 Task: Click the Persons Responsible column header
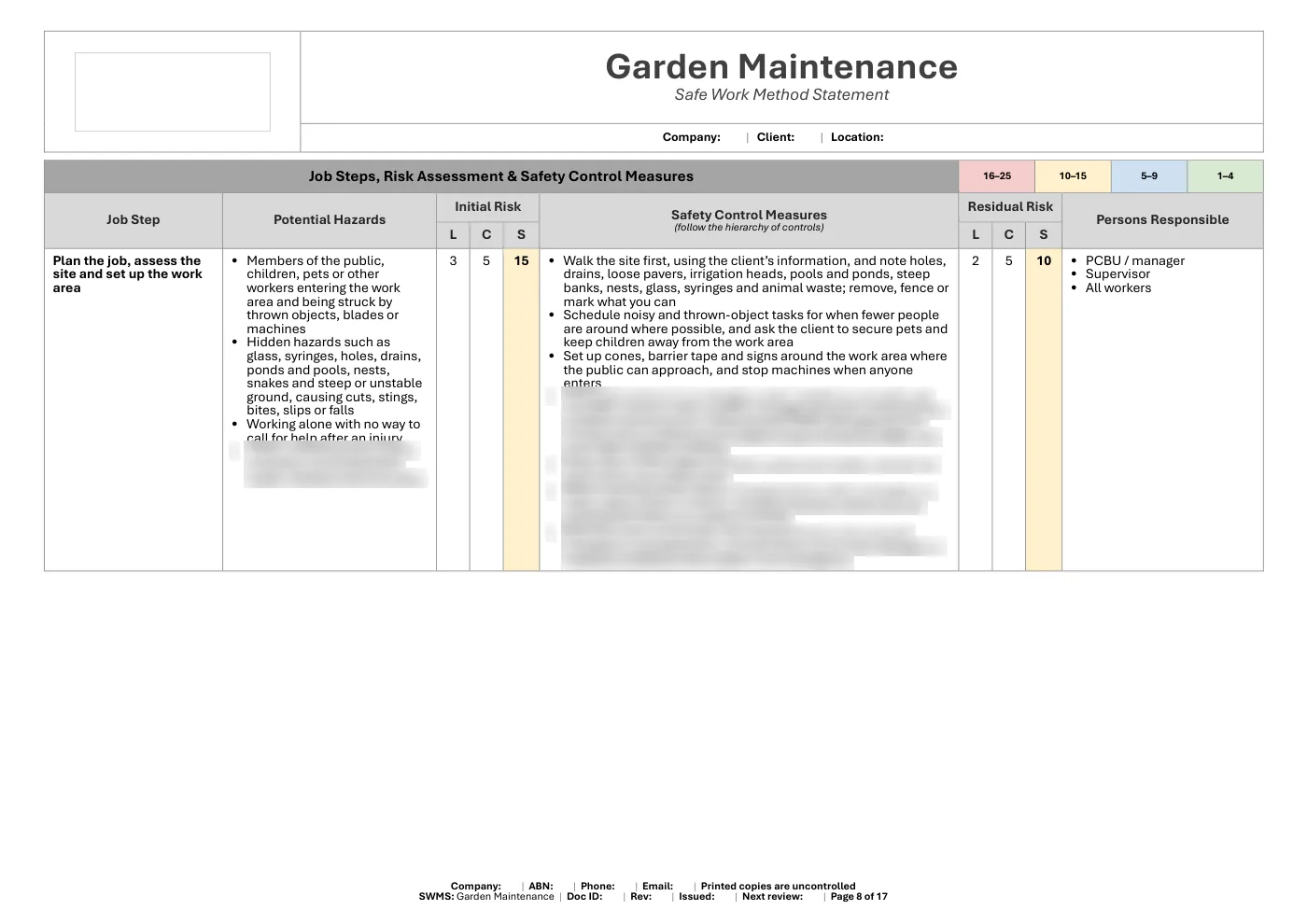pyautogui.click(x=1162, y=220)
